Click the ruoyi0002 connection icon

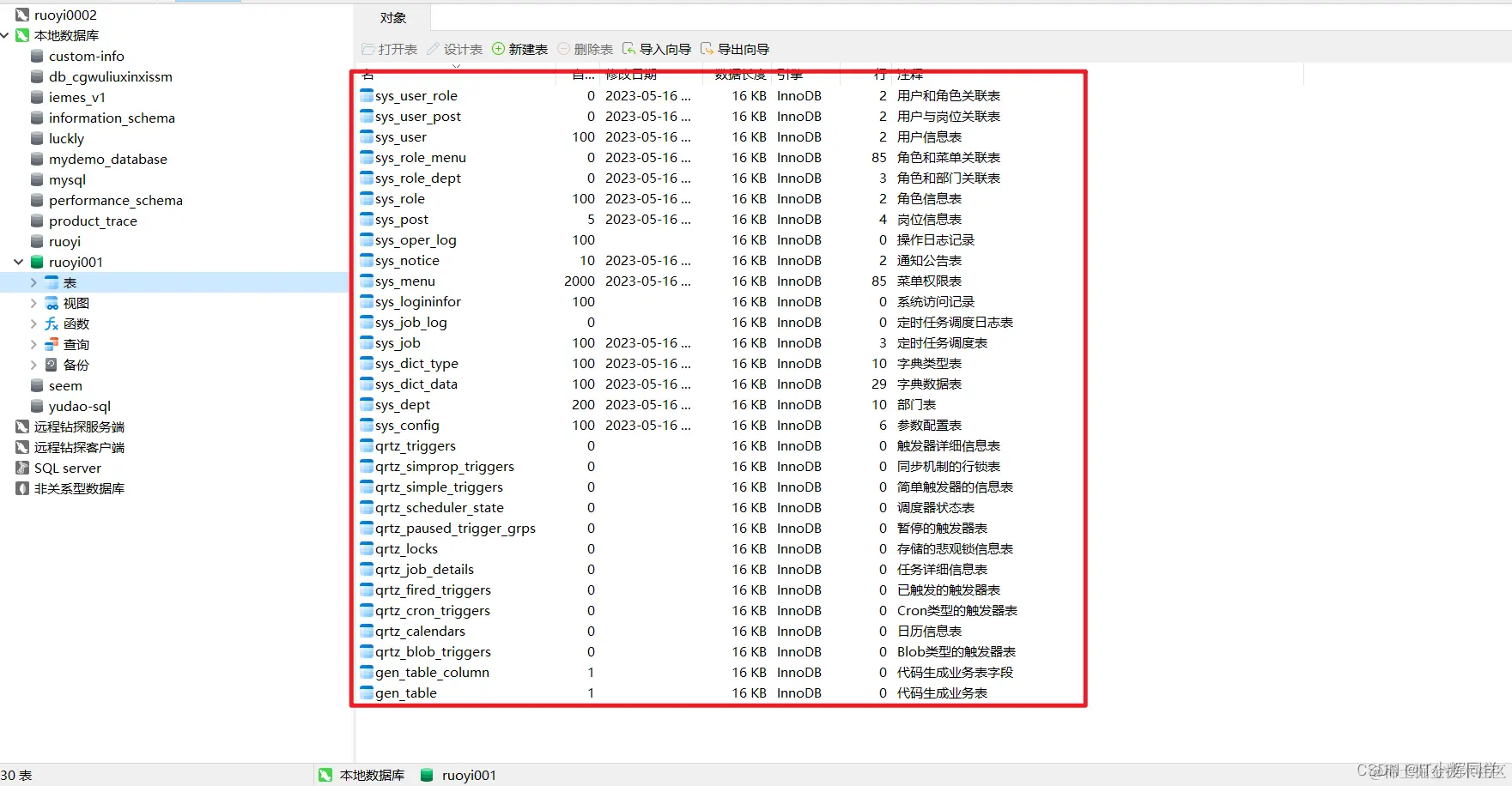point(22,15)
